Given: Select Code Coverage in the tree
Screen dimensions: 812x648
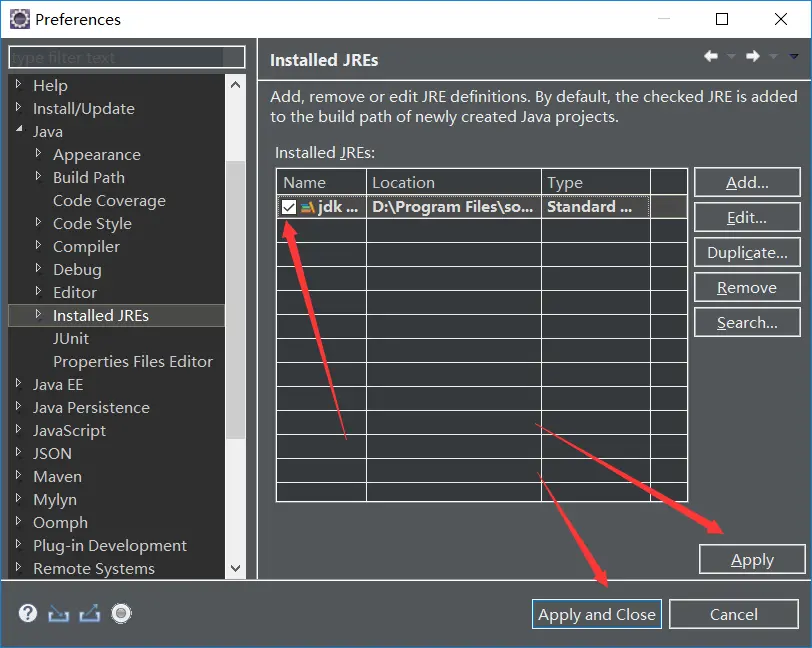Looking at the screenshot, I should point(109,200).
